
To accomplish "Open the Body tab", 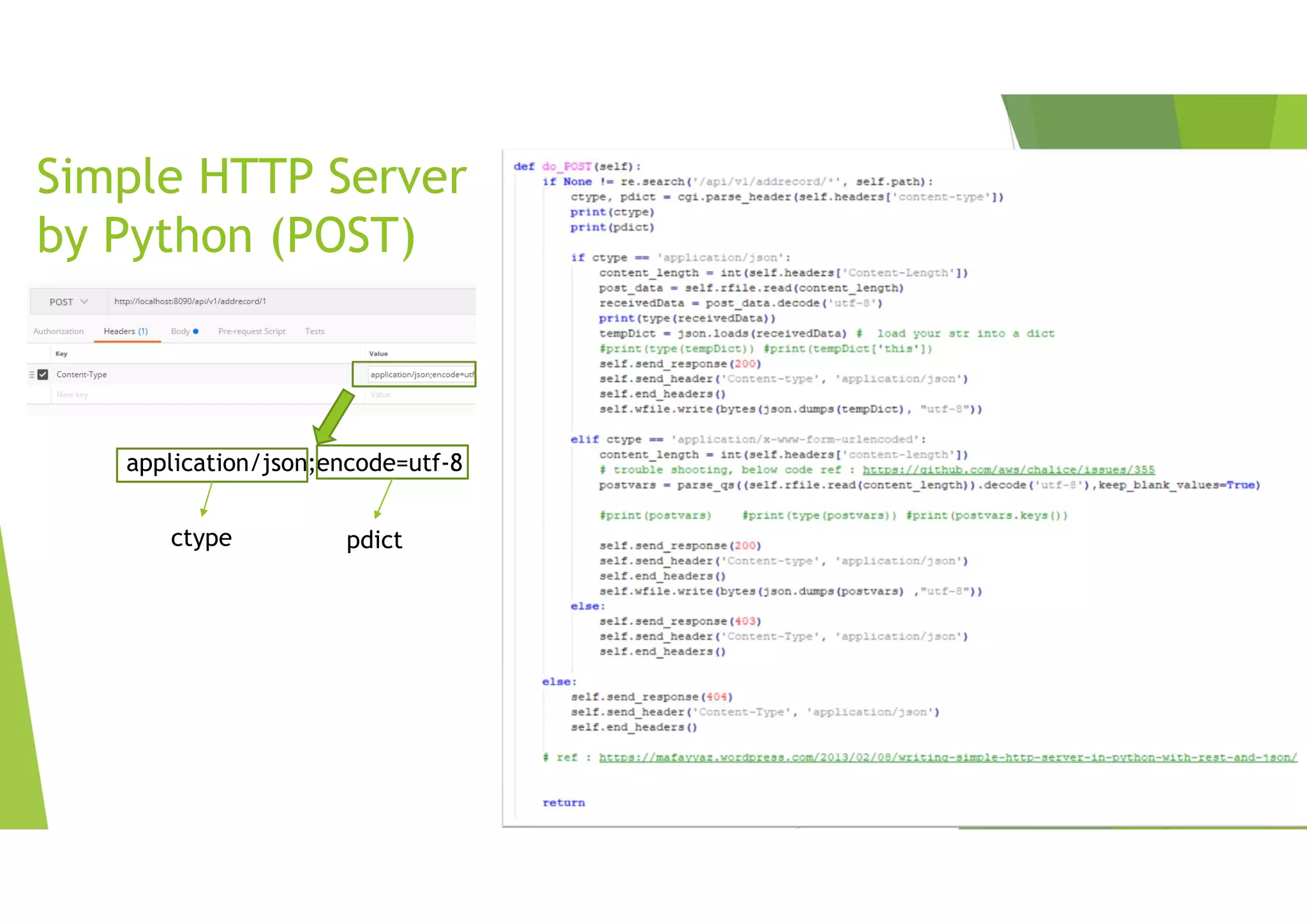I will pos(184,331).
